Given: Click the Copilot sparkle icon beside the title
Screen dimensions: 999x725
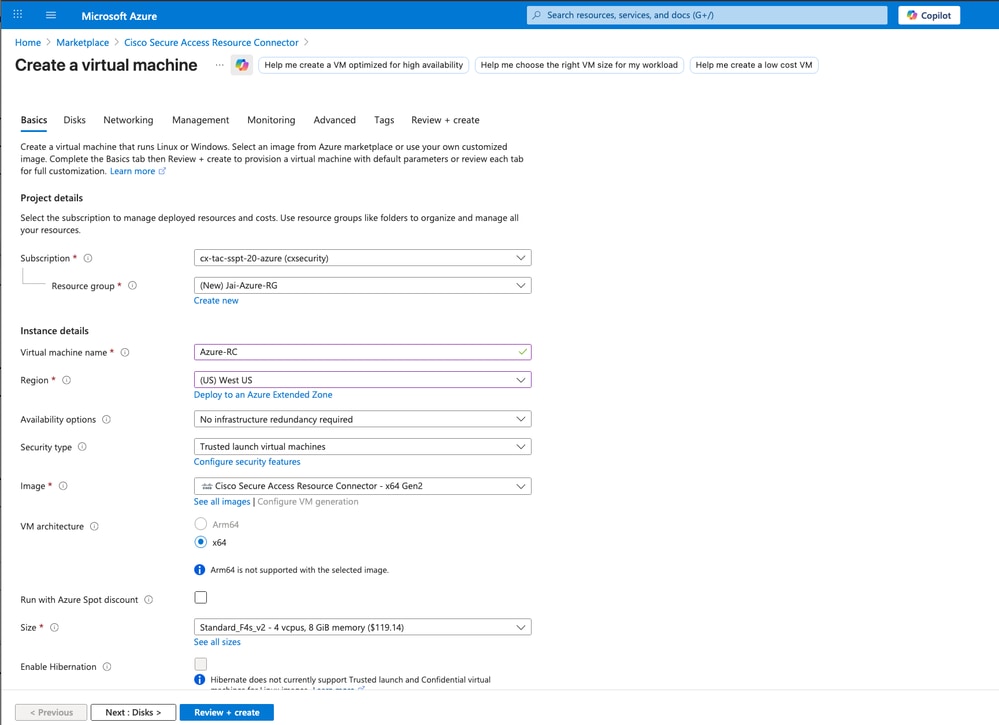Looking at the screenshot, I should pos(241,64).
